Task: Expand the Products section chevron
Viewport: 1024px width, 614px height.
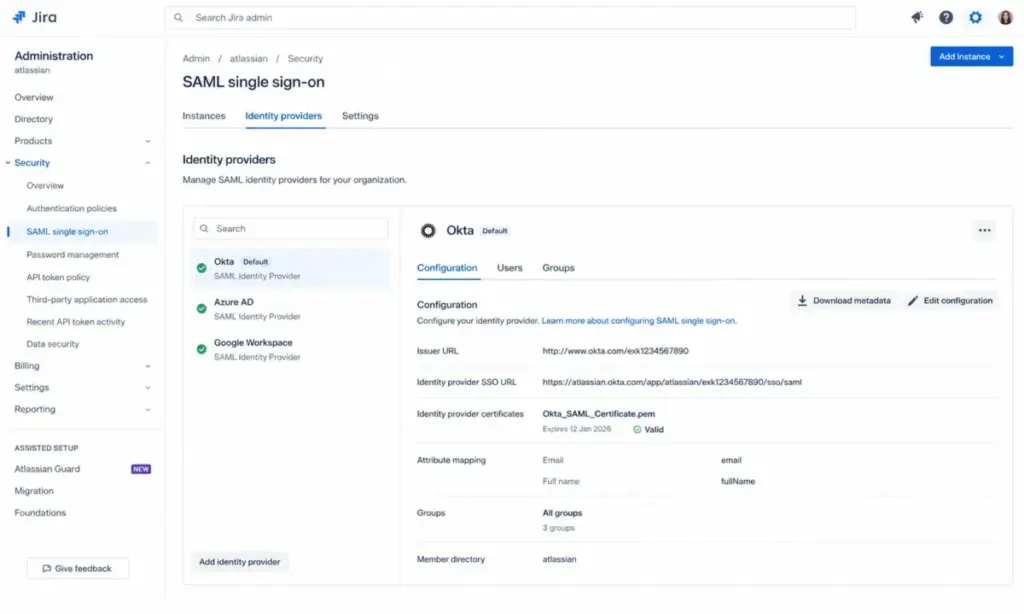Action: [148, 141]
